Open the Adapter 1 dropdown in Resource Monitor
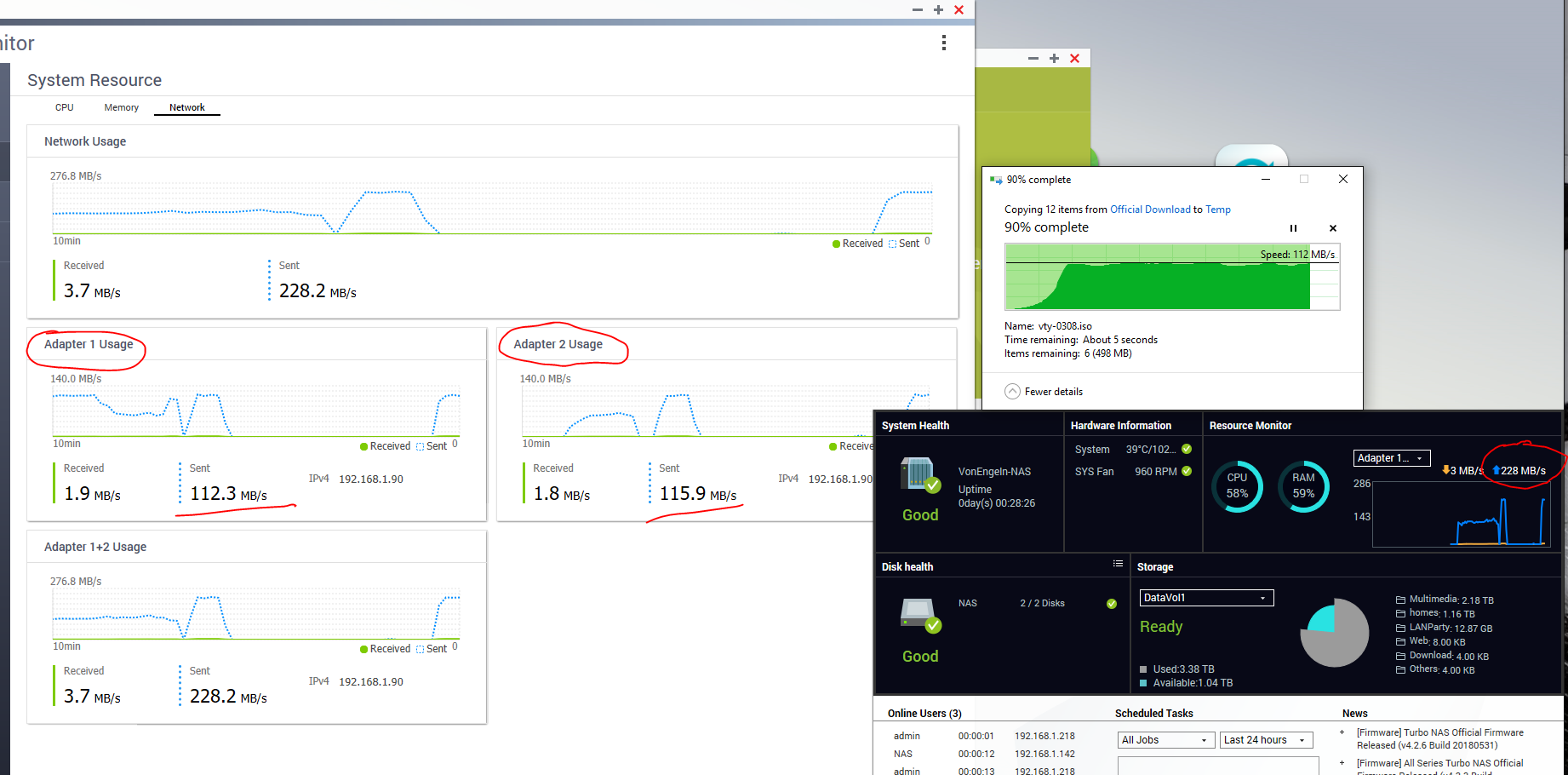Viewport: 1568px width, 775px height. tap(1392, 458)
